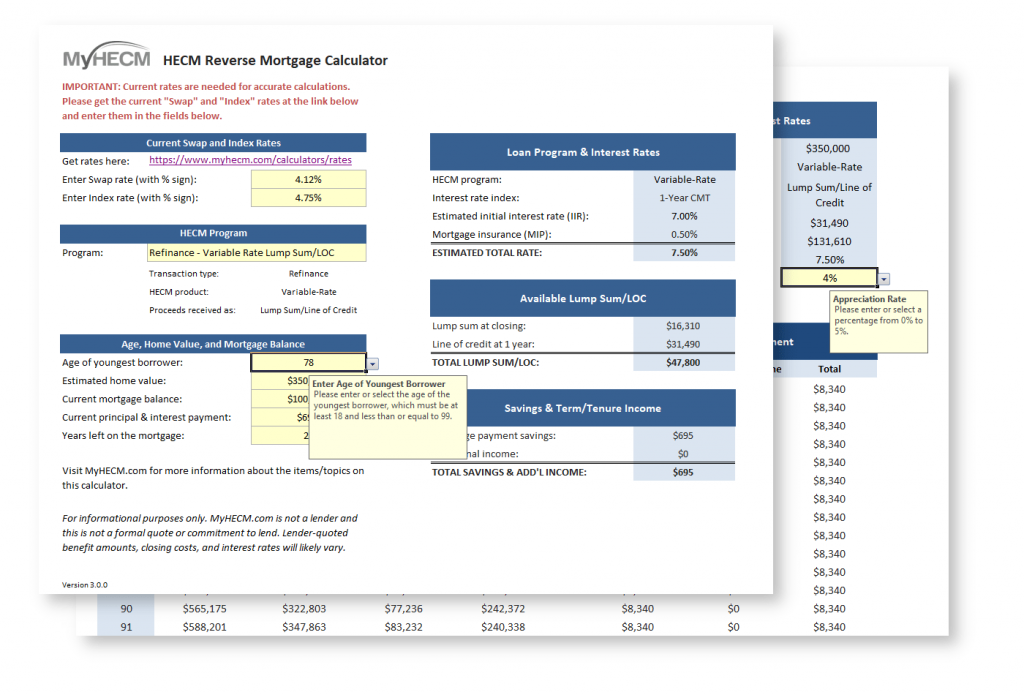Click the age 90 row label in back sheet
Image resolution: width=1024 pixels, height=695 pixels.
click(126, 609)
